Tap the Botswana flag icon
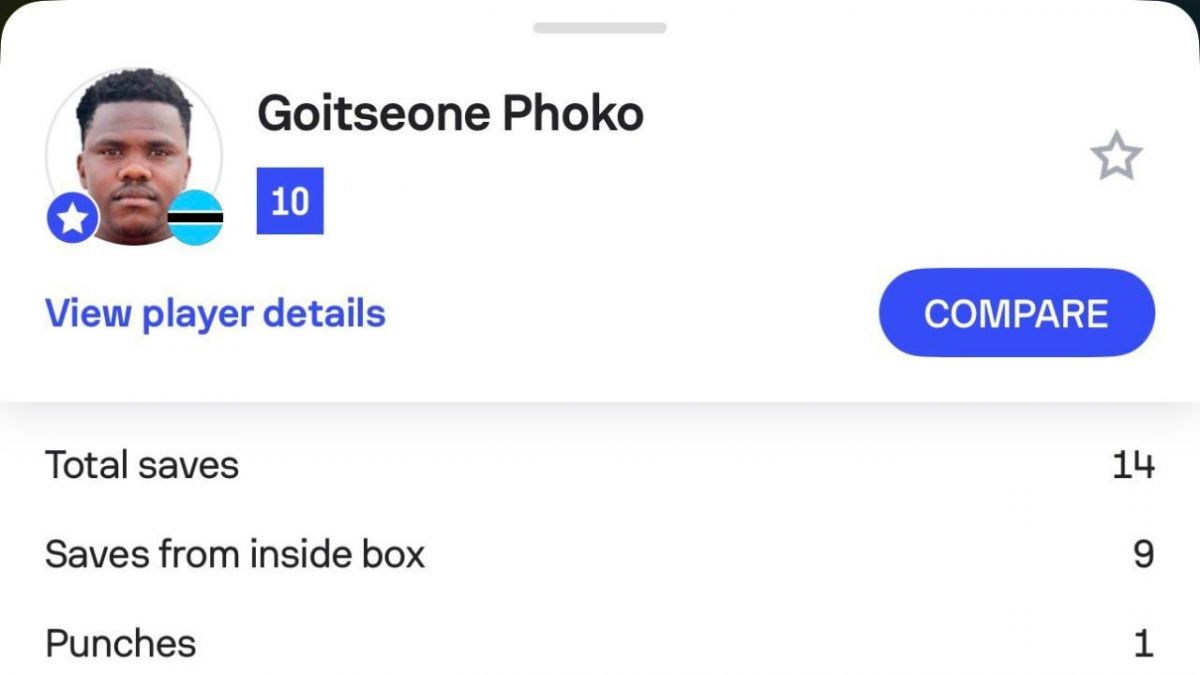The height and width of the screenshot is (675, 1200). (195, 218)
